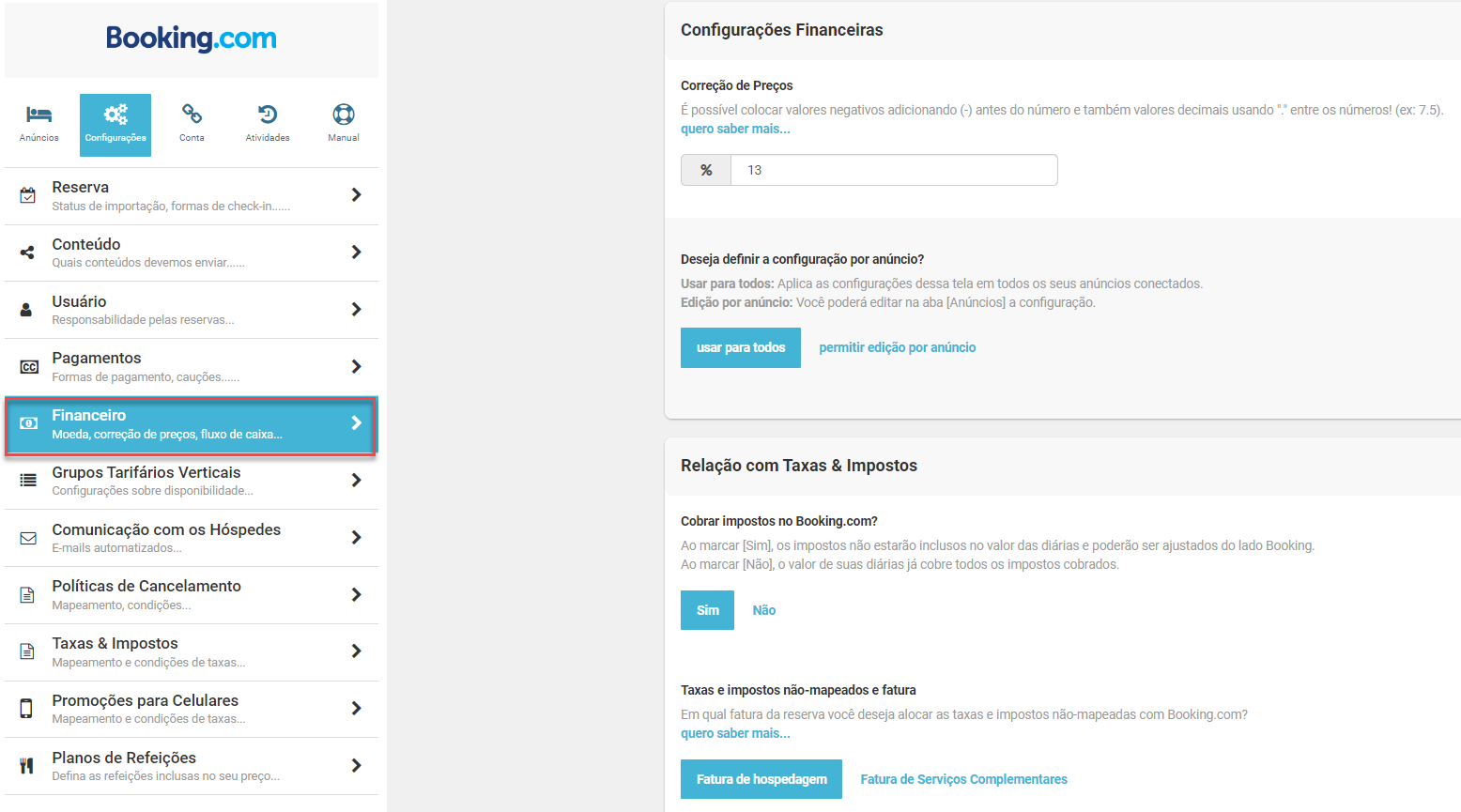The width and height of the screenshot is (1461, 812).
Task: Open the Anúncios bed icon
Action: (39, 115)
